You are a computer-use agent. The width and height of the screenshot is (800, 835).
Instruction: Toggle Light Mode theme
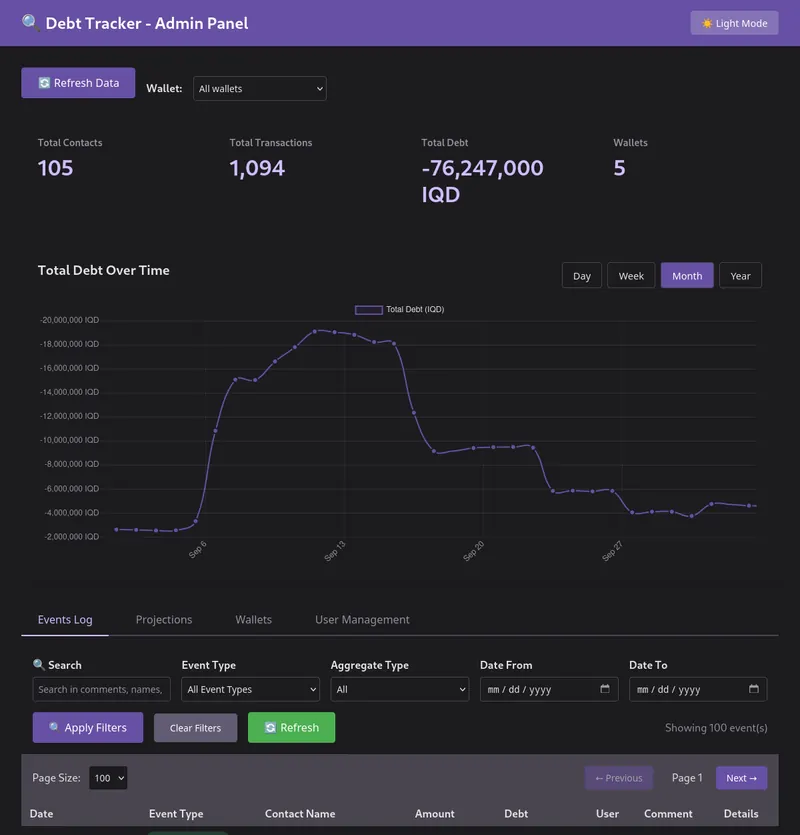click(x=734, y=23)
